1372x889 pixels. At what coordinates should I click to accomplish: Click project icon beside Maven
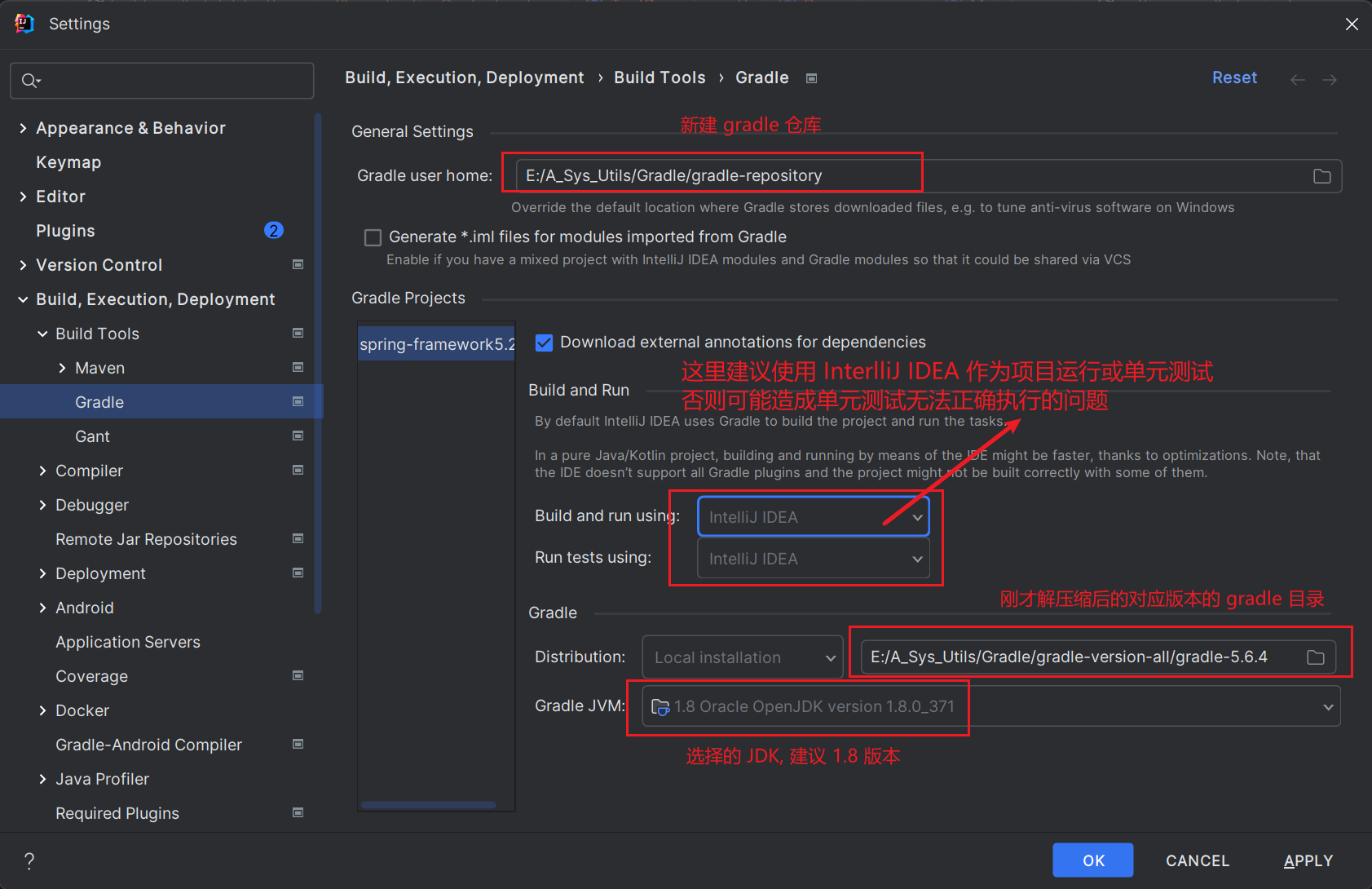298,367
